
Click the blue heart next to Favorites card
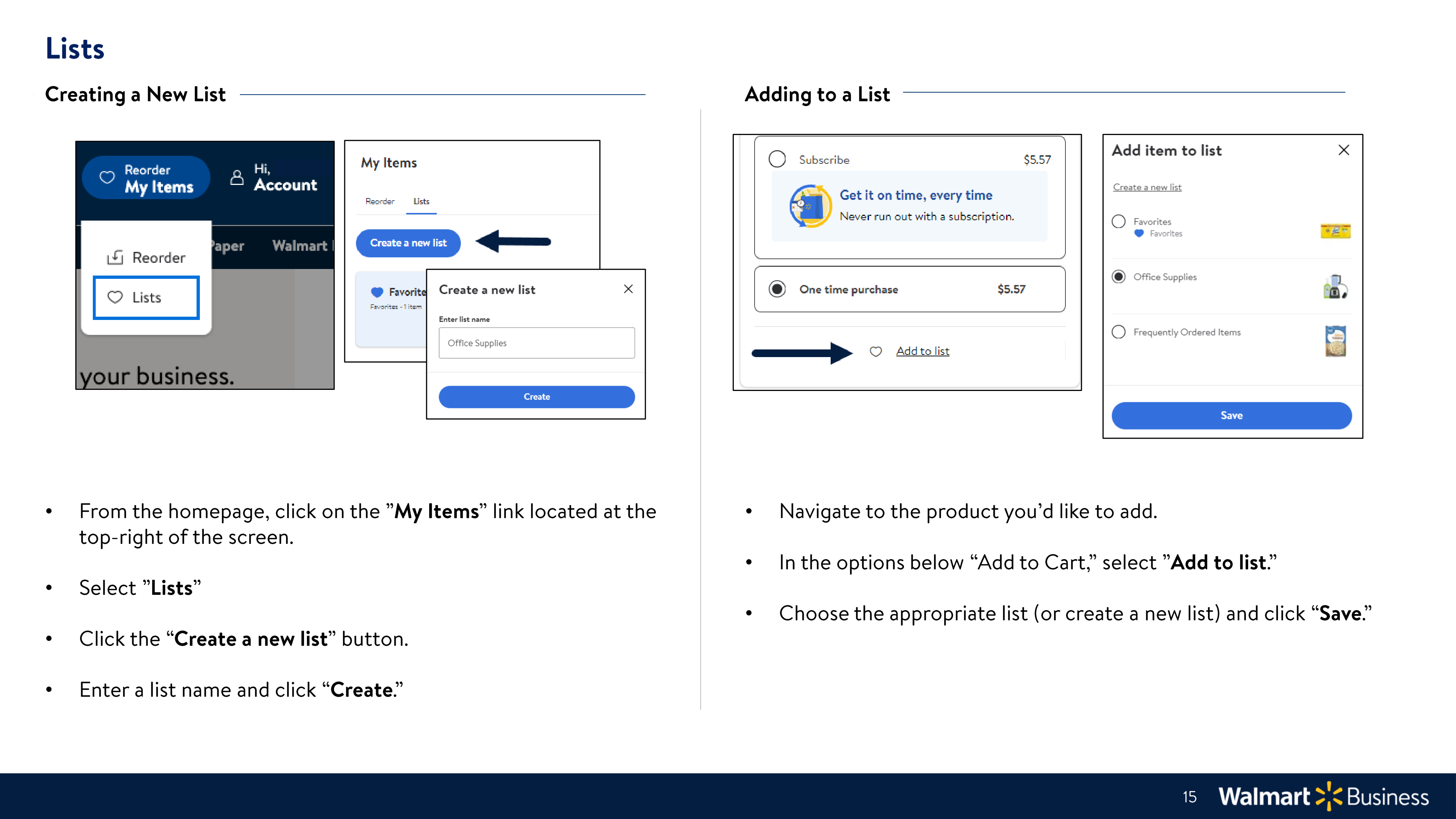[377, 292]
